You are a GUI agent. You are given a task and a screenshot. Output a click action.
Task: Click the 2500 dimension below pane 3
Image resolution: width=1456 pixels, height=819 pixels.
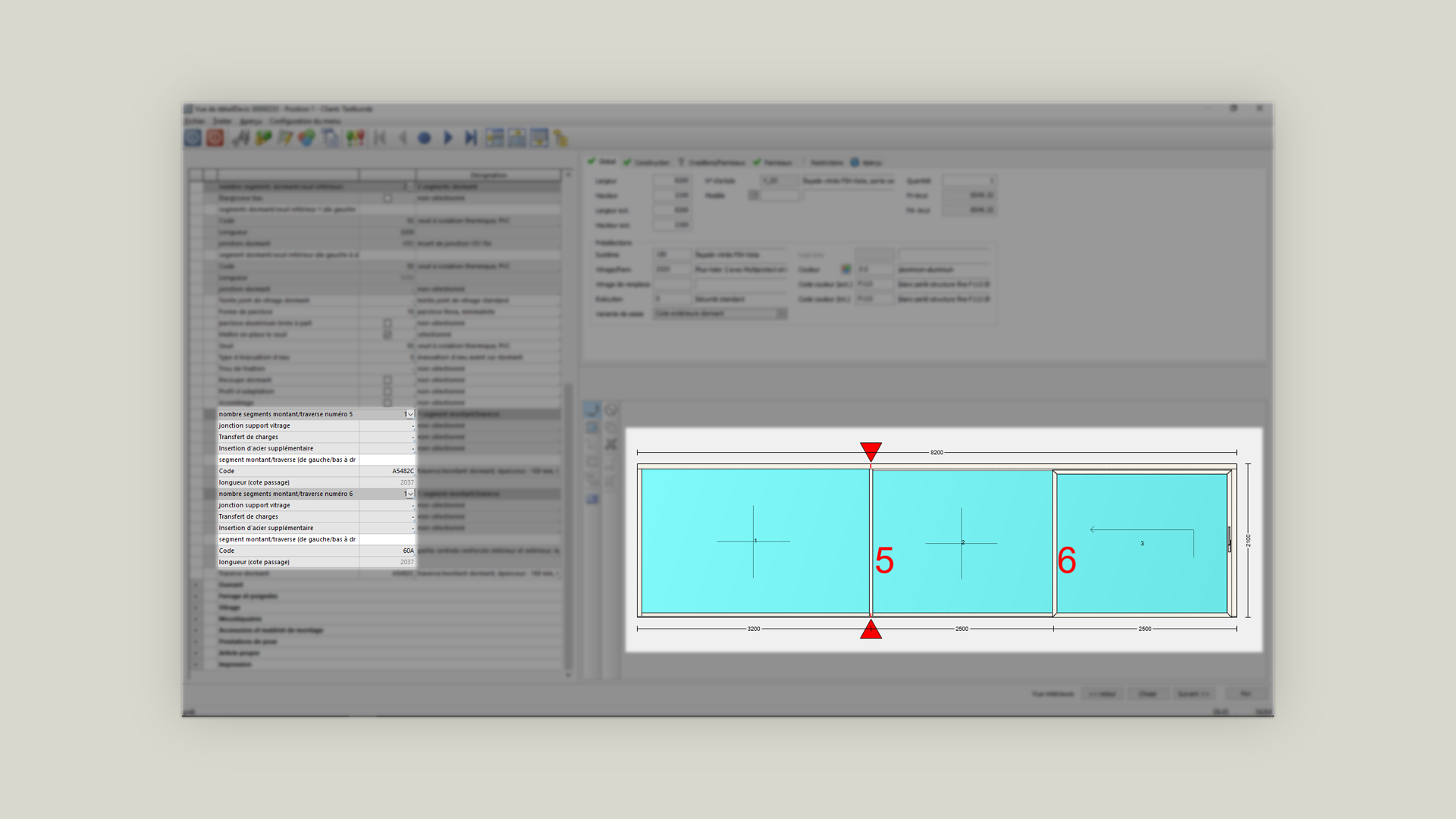pos(1145,629)
